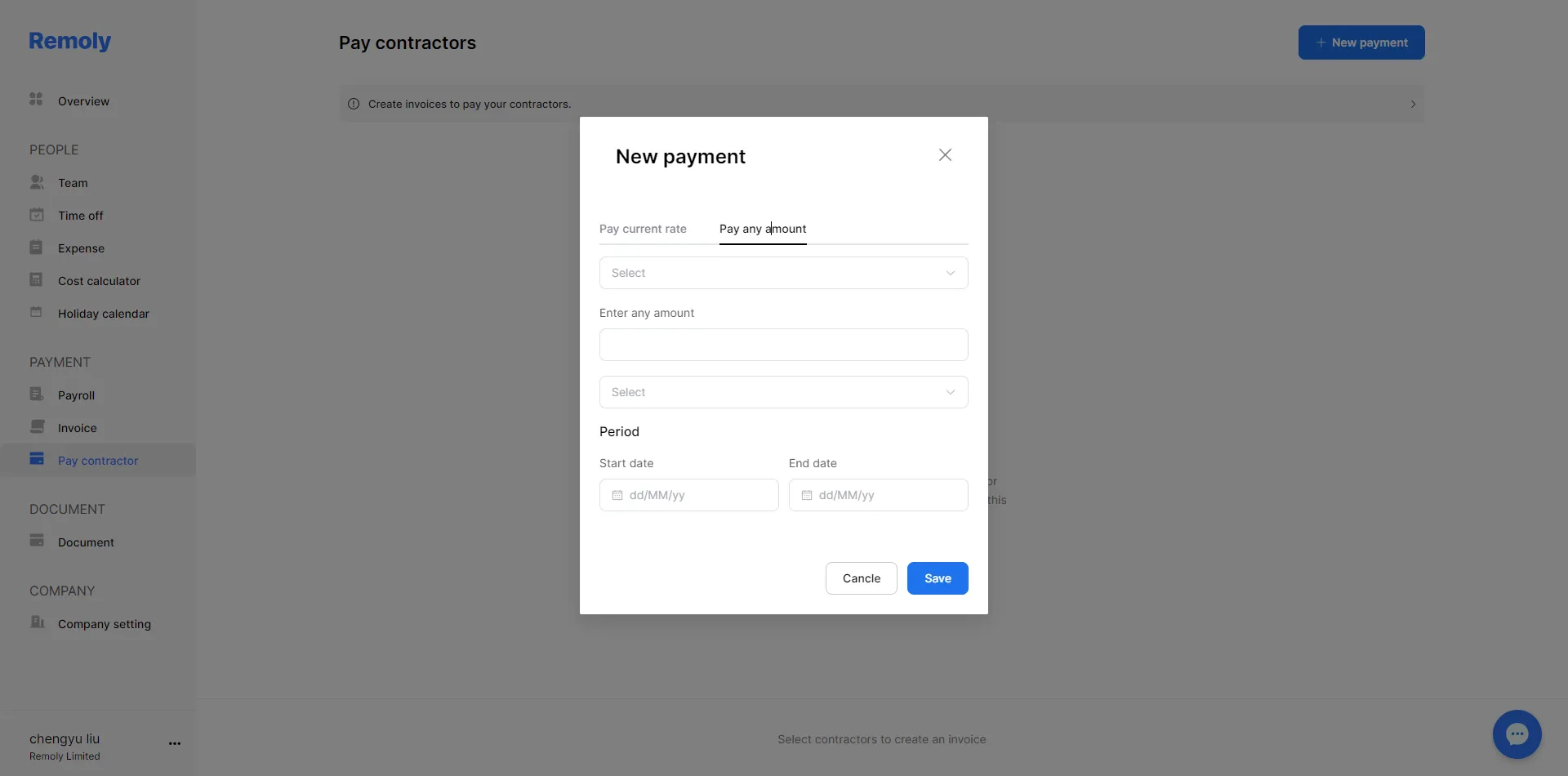Expand the info banner chevron arrow

point(1413,104)
